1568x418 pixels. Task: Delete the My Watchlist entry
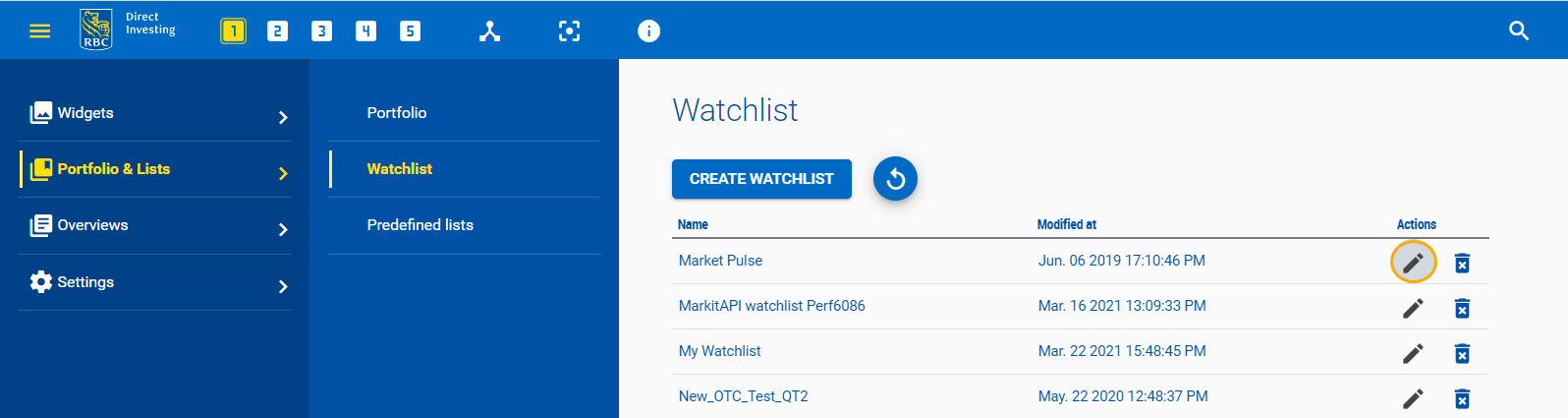click(1462, 353)
